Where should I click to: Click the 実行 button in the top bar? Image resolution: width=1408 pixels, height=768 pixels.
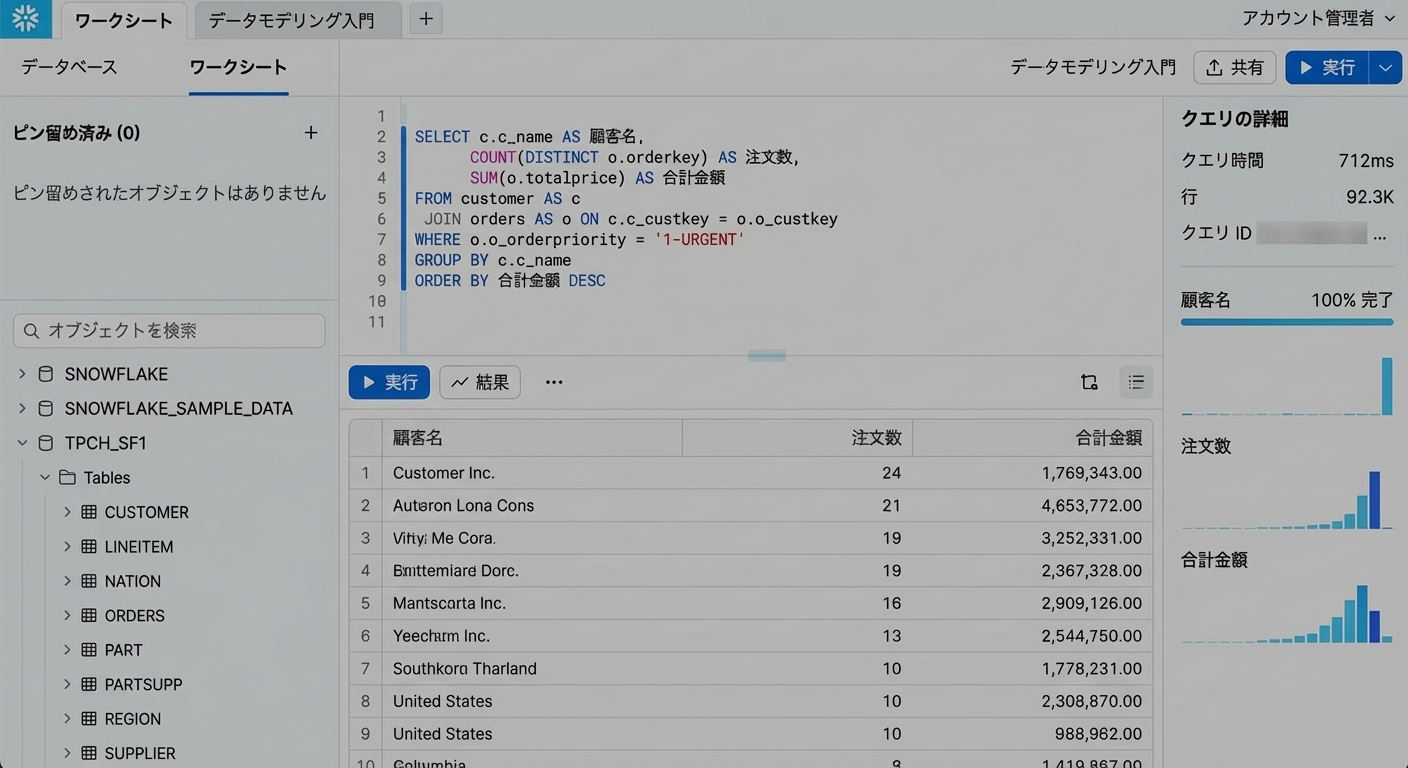[1327, 67]
